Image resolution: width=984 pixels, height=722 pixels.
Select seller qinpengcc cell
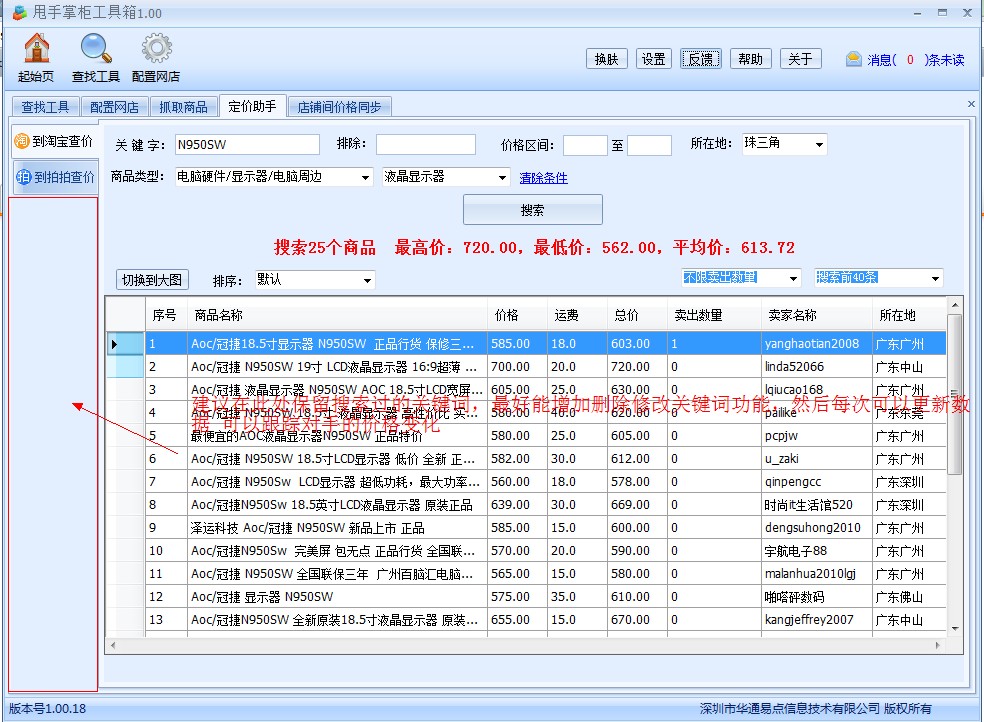click(x=817, y=482)
